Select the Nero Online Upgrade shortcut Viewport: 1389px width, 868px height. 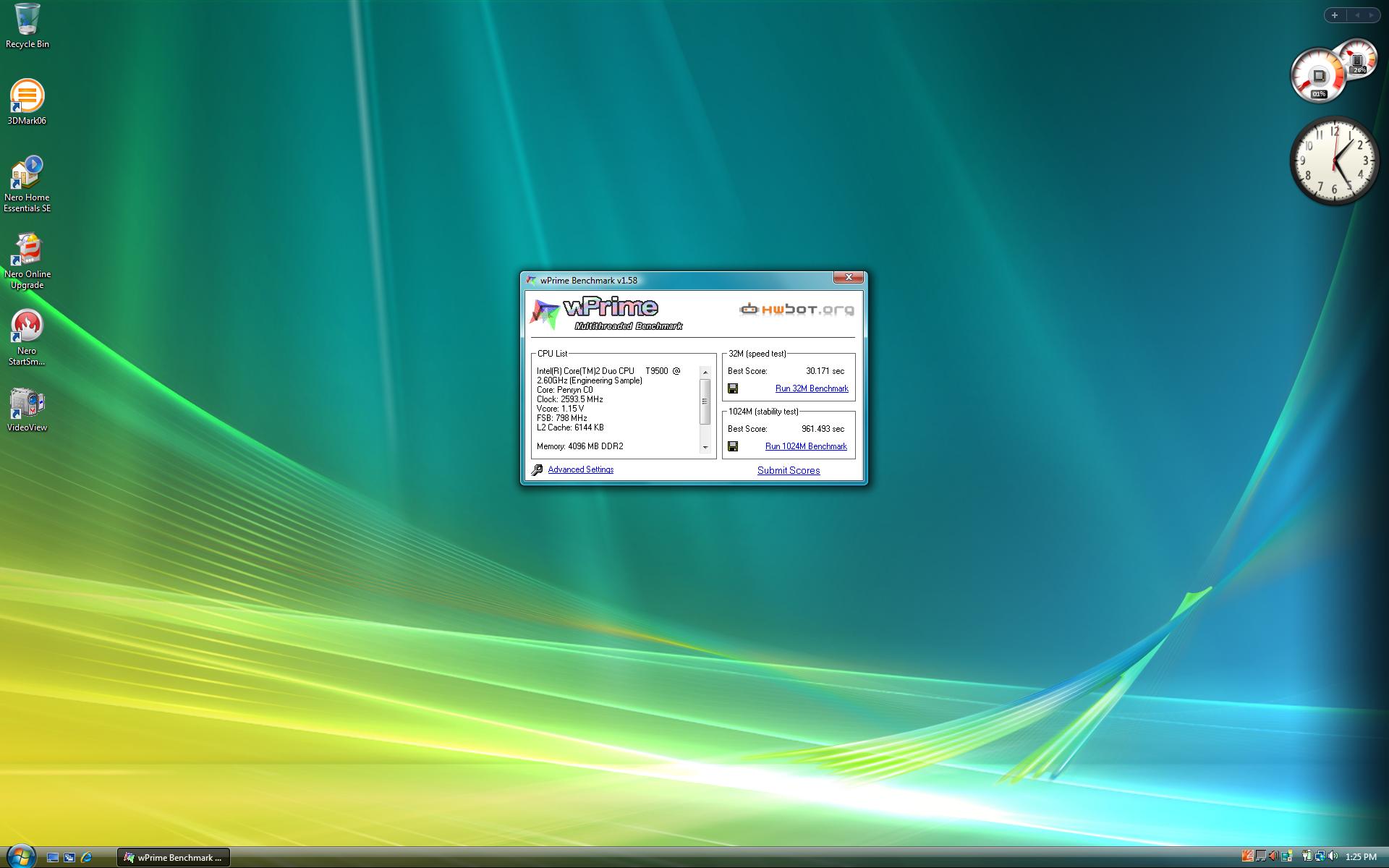27,261
